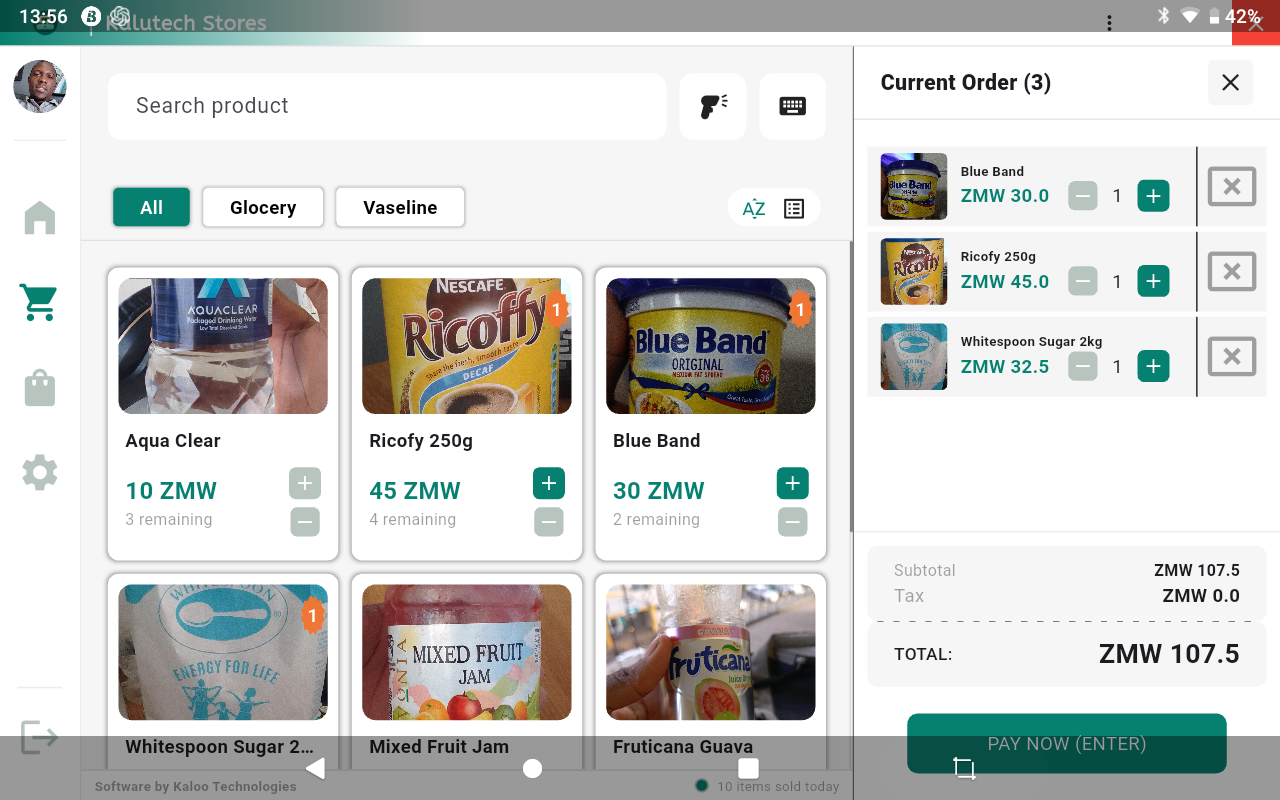Click the orange quantity badge on Ricofy
The image size is (1280, 800).
click(x=556, y=310)
